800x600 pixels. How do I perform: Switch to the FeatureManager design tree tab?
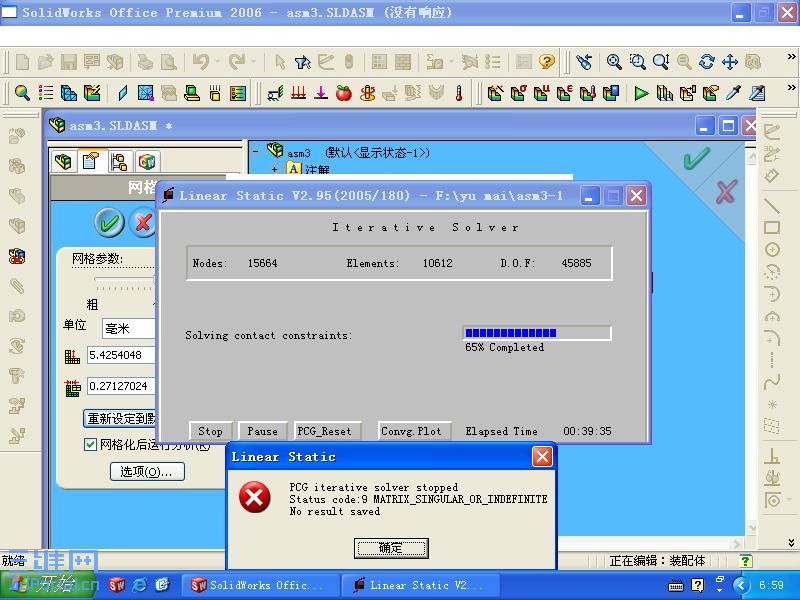pos(64,162)
